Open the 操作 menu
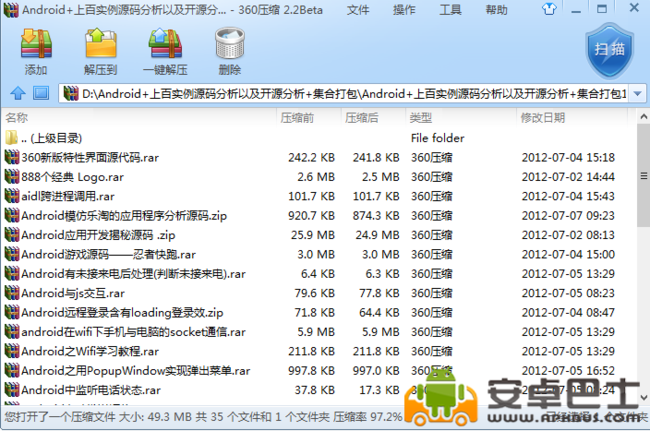This screenshot has height=431, width=650. [404, 10]
